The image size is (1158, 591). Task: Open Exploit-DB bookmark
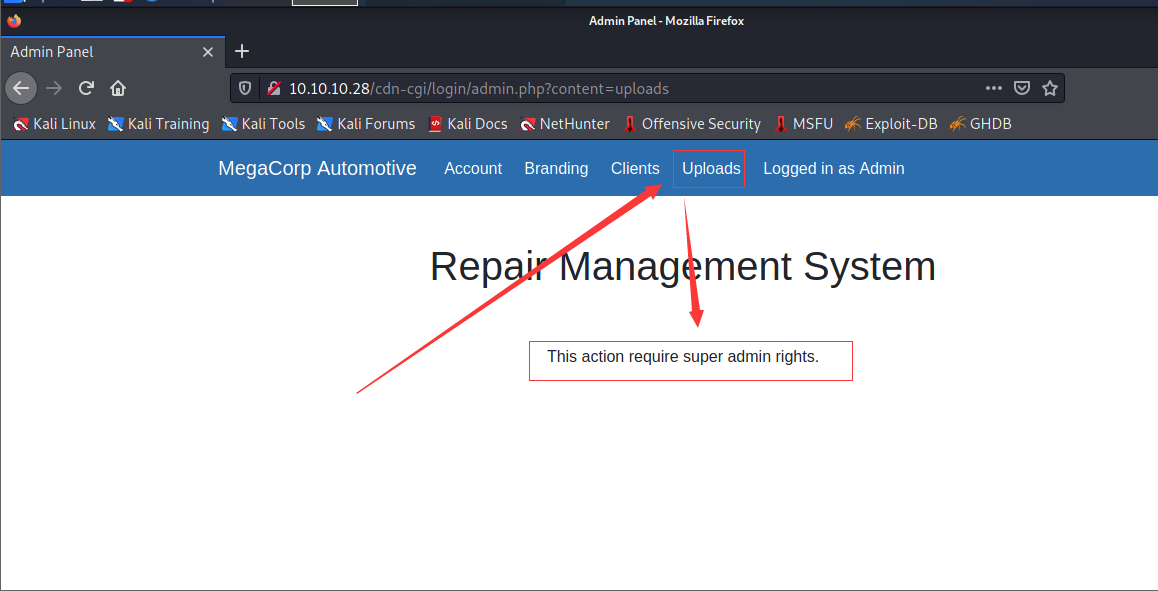coord(891,124)
